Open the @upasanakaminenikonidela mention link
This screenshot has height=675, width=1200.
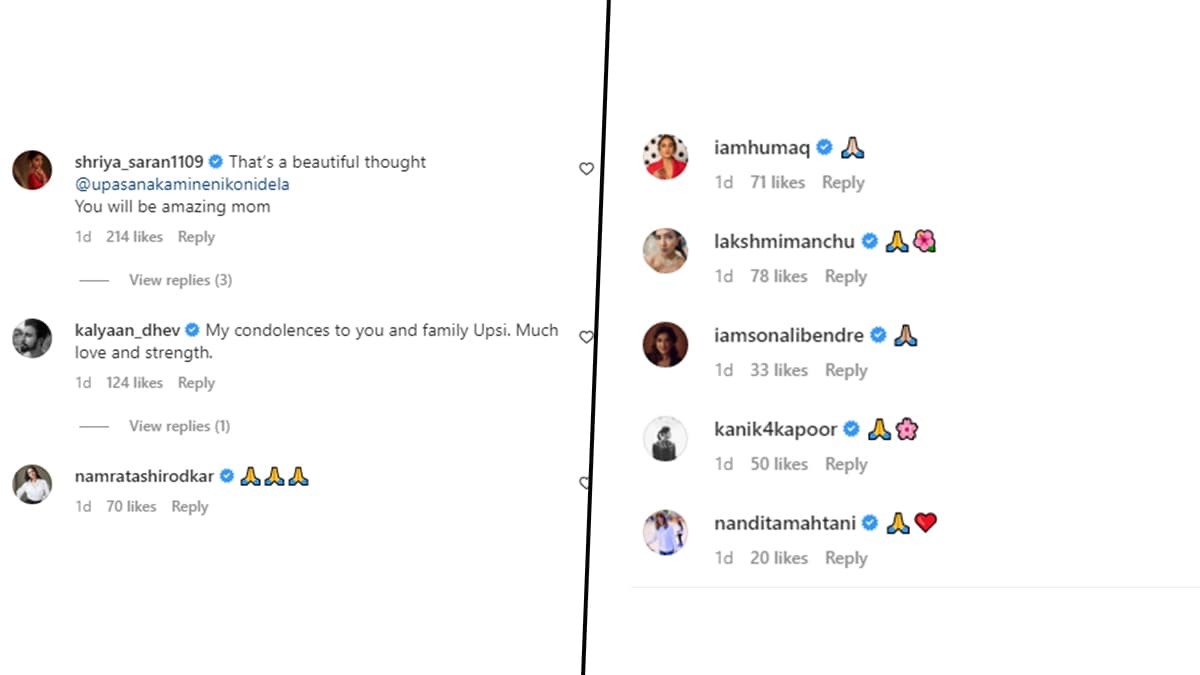tap(182, 184)
